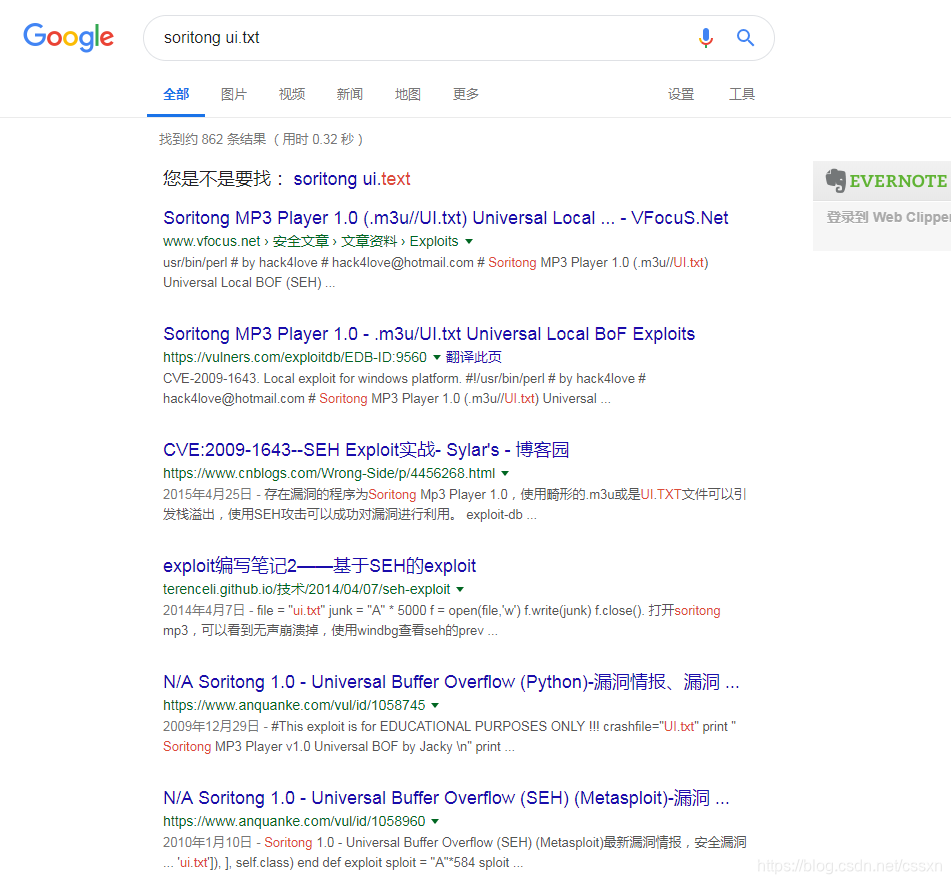951x884 pixels.
Task: Switch to the 图片 tab
Action: coord(234,94)
